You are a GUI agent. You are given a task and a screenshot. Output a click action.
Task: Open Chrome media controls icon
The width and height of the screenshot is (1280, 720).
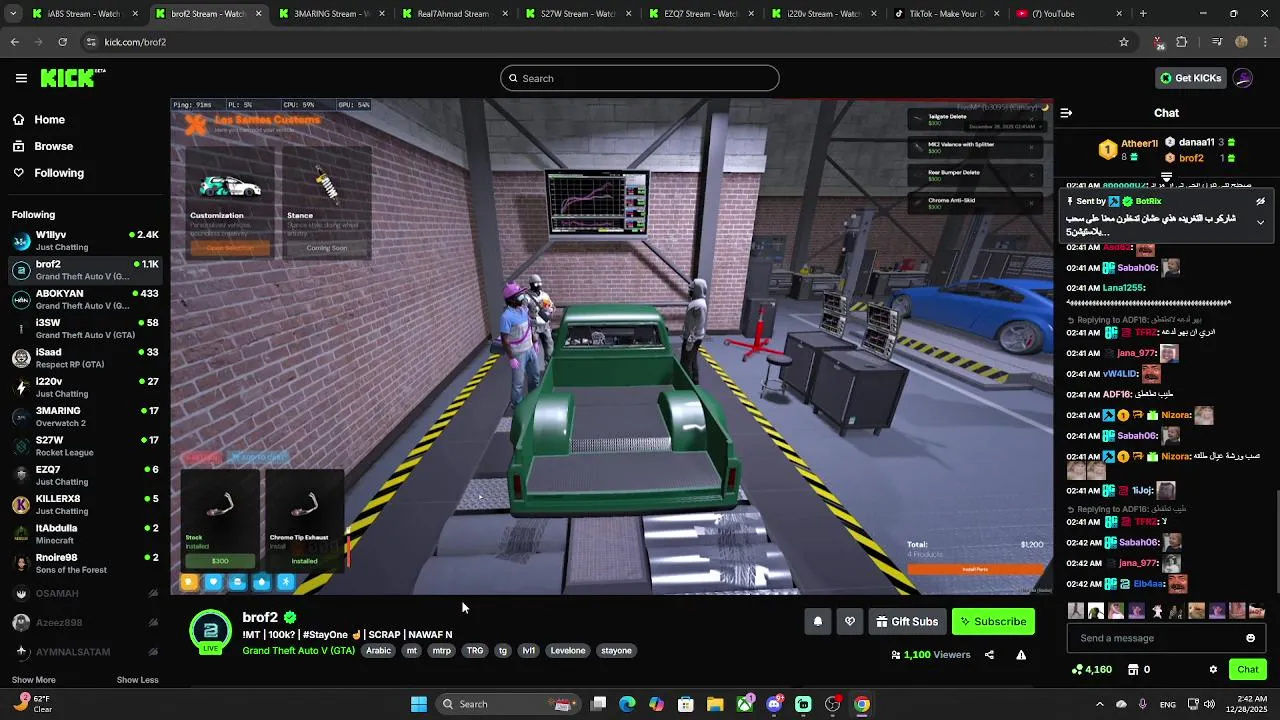pos(1217,42)
